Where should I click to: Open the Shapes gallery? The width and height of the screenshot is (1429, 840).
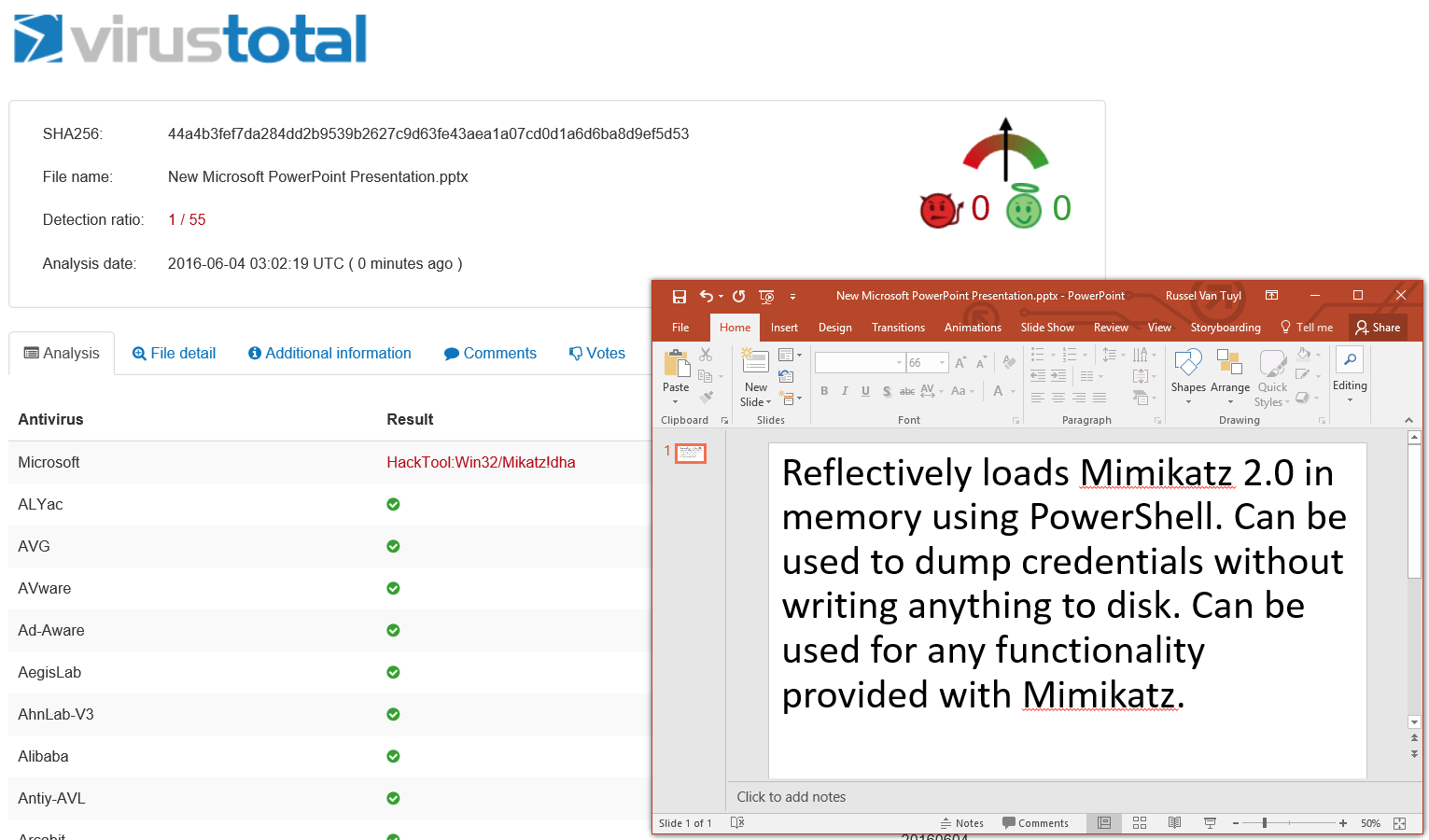[1188, 377]
